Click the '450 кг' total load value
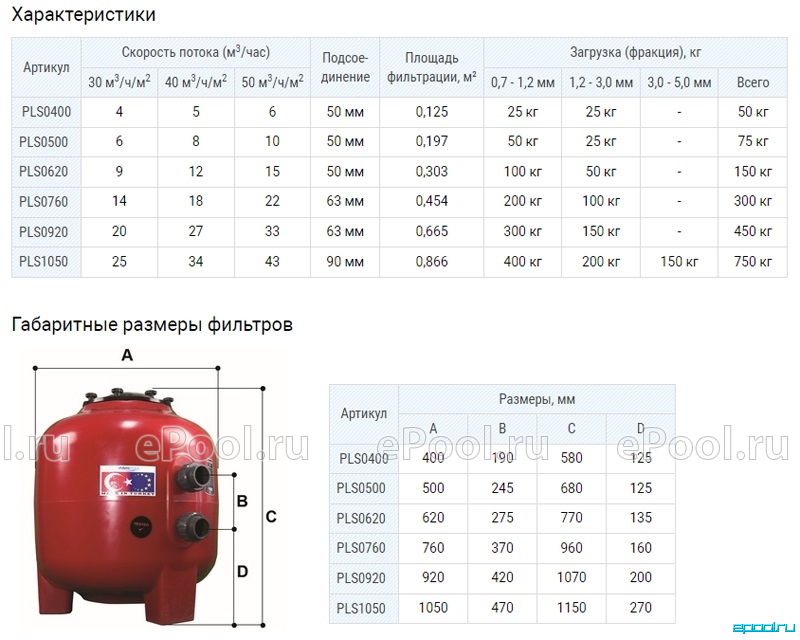This screenshot has height=640, width=800. (753, 231)
